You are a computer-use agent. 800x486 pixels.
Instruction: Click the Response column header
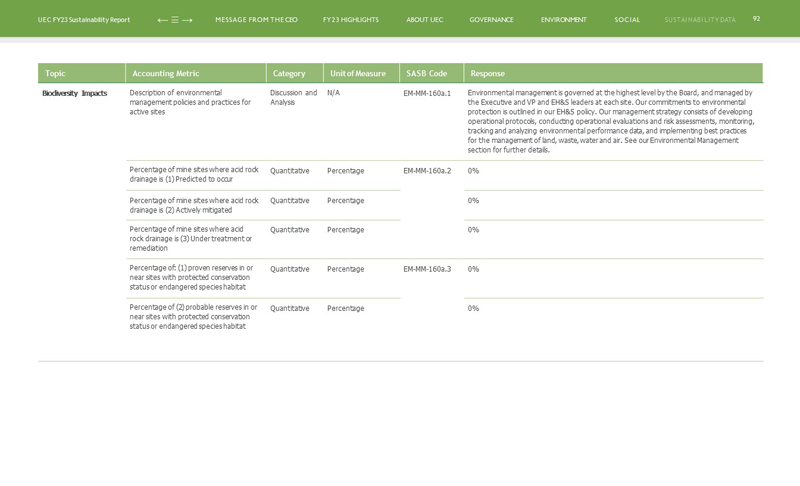coord(487,73)
